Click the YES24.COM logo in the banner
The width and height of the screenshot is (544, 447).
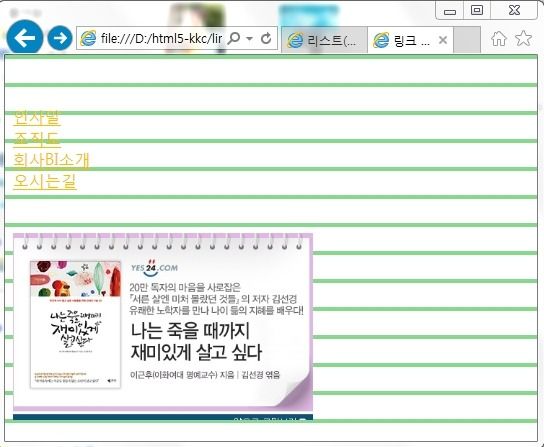point(154,268)
